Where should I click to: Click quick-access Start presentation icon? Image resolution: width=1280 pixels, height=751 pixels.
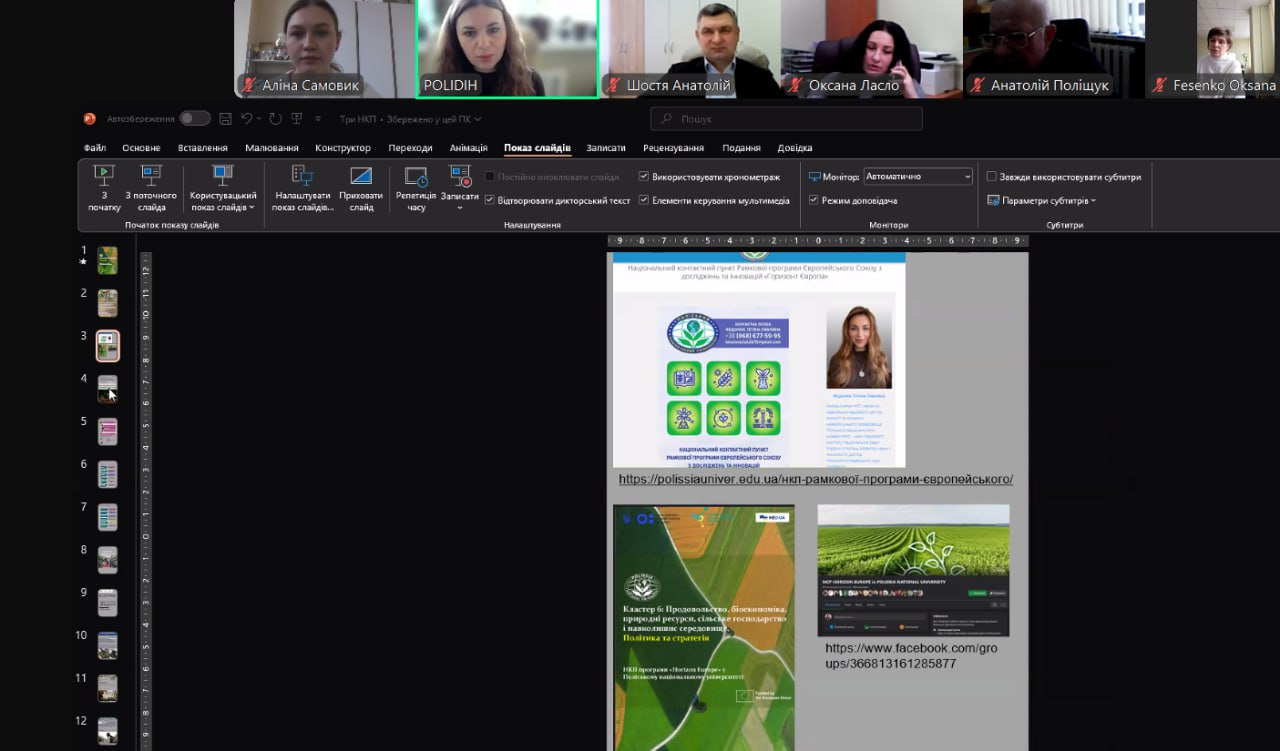[x=297, y=118]
